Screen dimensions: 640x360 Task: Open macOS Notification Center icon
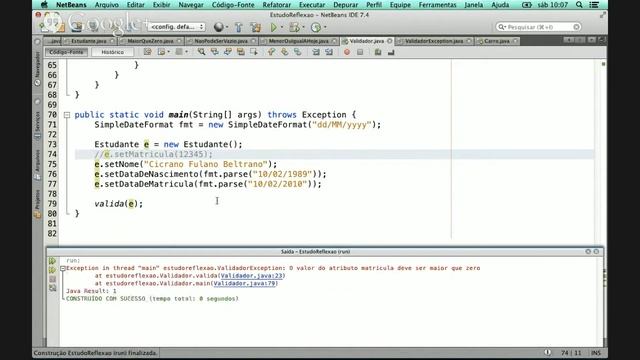click(594, 5)
